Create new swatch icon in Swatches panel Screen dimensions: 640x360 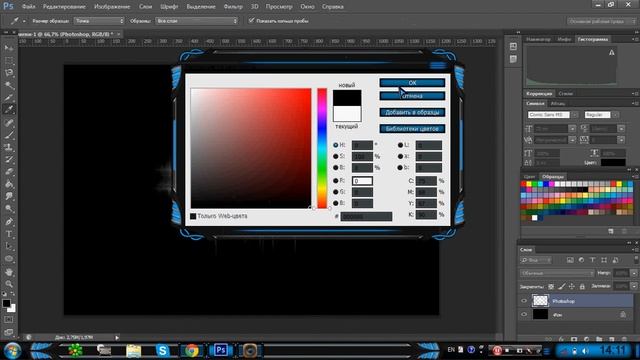[x=611, y=231]
